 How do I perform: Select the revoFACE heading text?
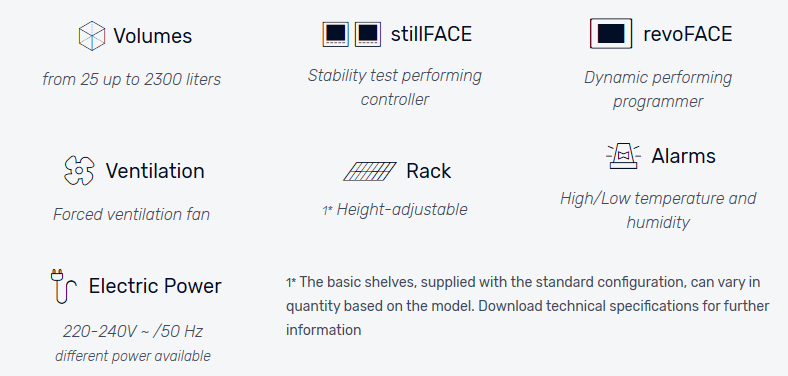pos(687,34)
